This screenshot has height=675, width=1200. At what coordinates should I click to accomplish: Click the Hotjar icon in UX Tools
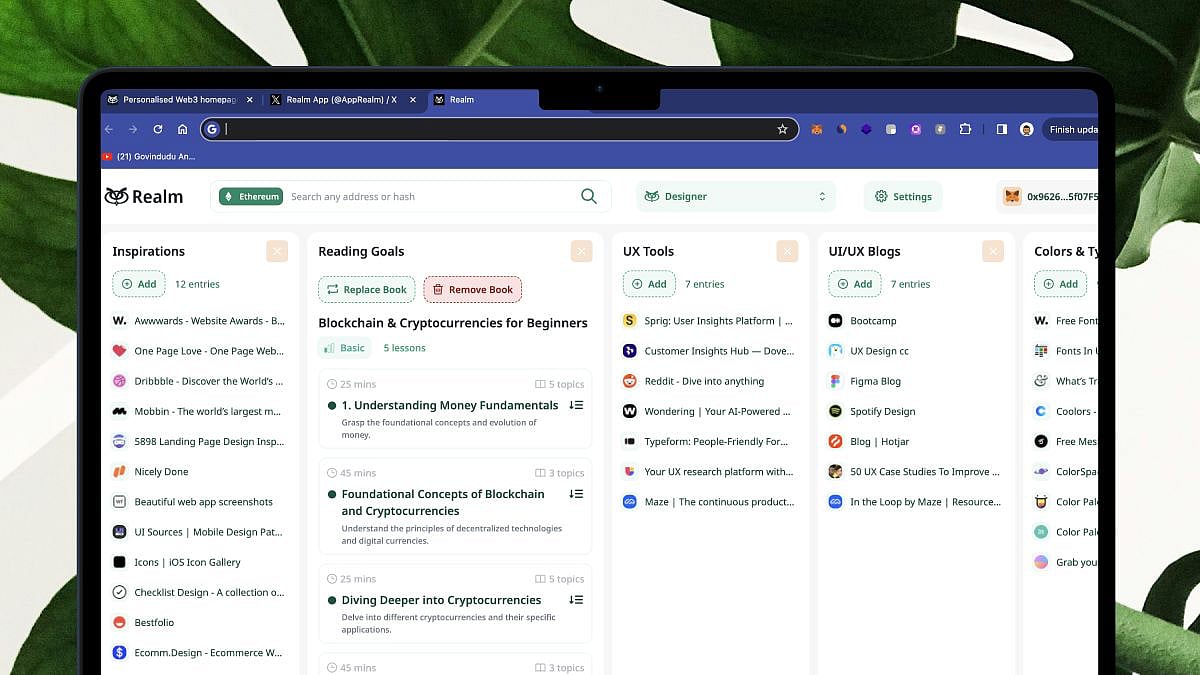(x=835, y=441)
